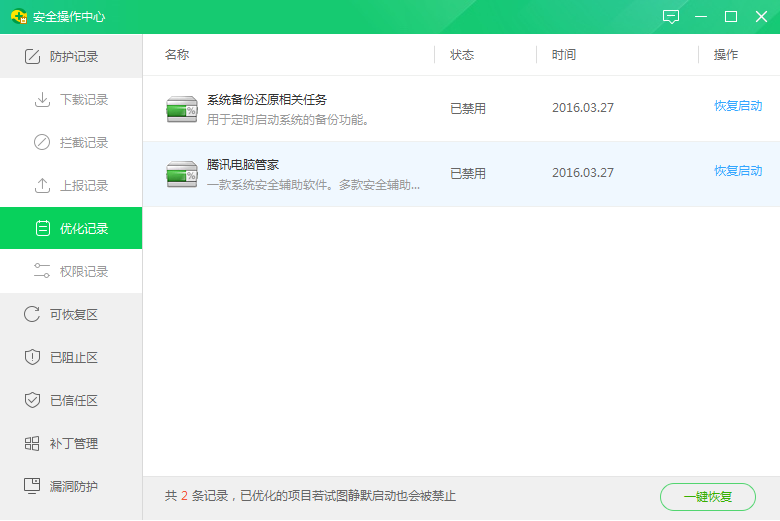Click 已禁用 status of 系统备份还原相关任务
Screen dimensions: 780x521
pos(468,108)
